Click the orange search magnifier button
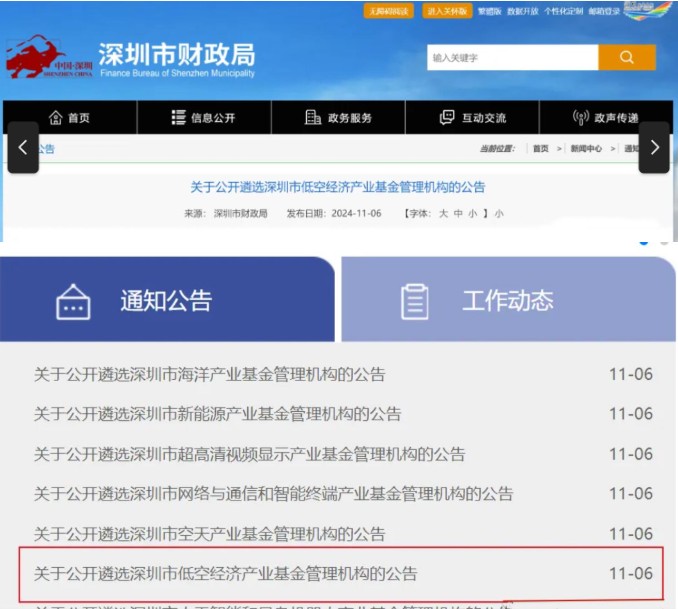The image size is (678, 609). click(626, 58)
